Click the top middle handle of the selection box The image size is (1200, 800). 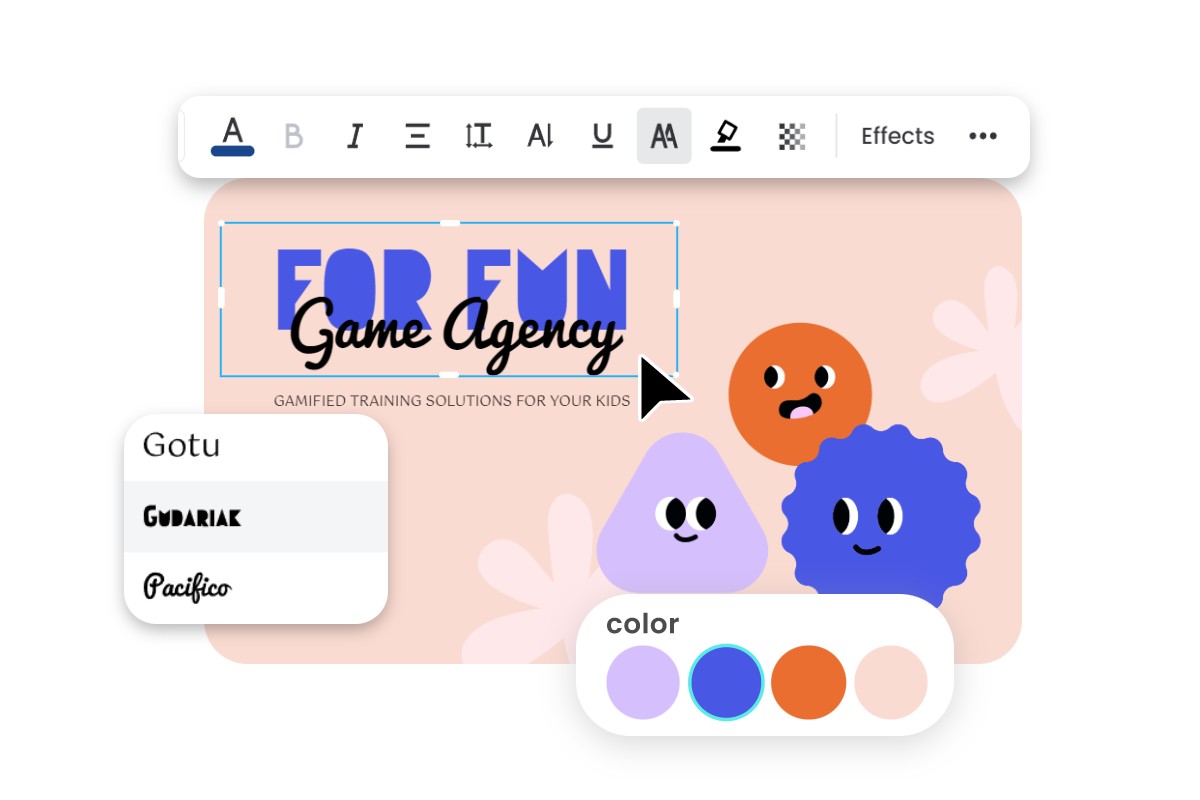click(449, 223)
